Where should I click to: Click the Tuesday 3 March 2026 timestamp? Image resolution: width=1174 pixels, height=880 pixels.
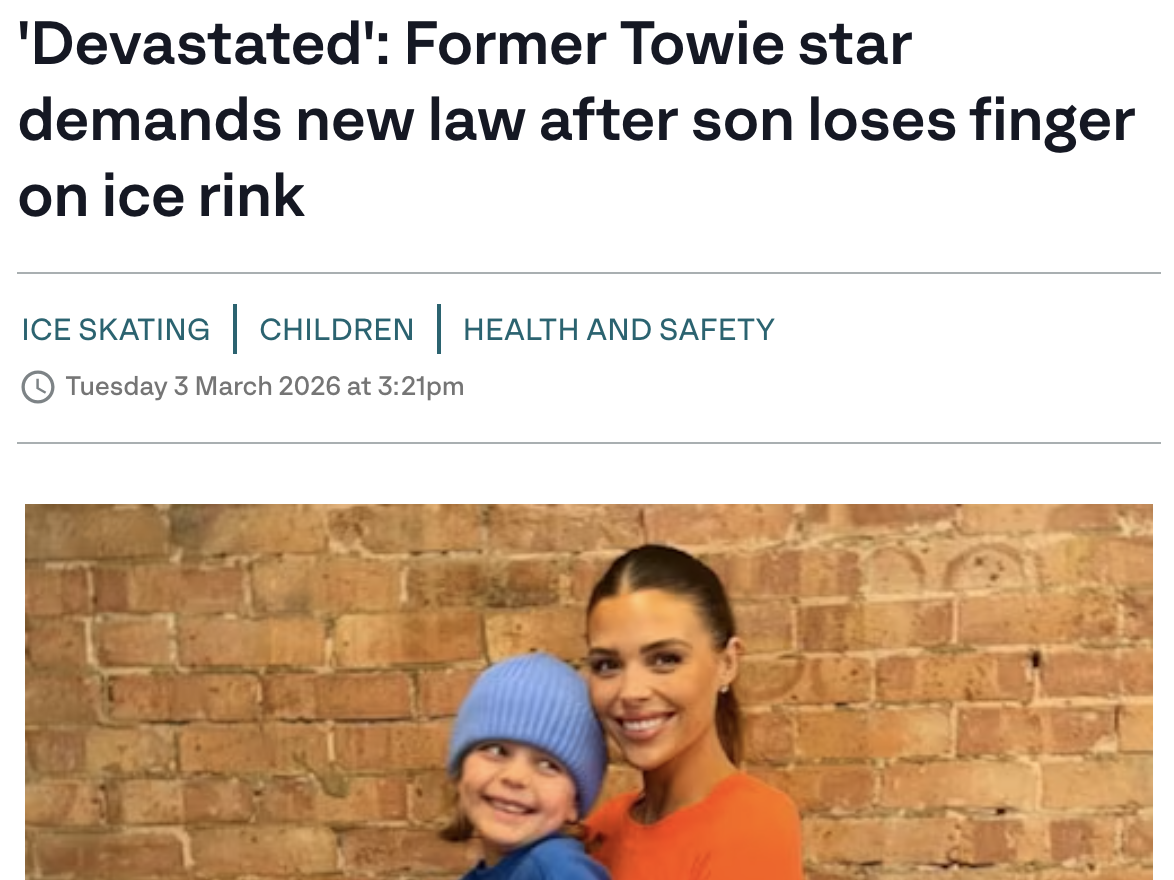(x=265, y=386)
